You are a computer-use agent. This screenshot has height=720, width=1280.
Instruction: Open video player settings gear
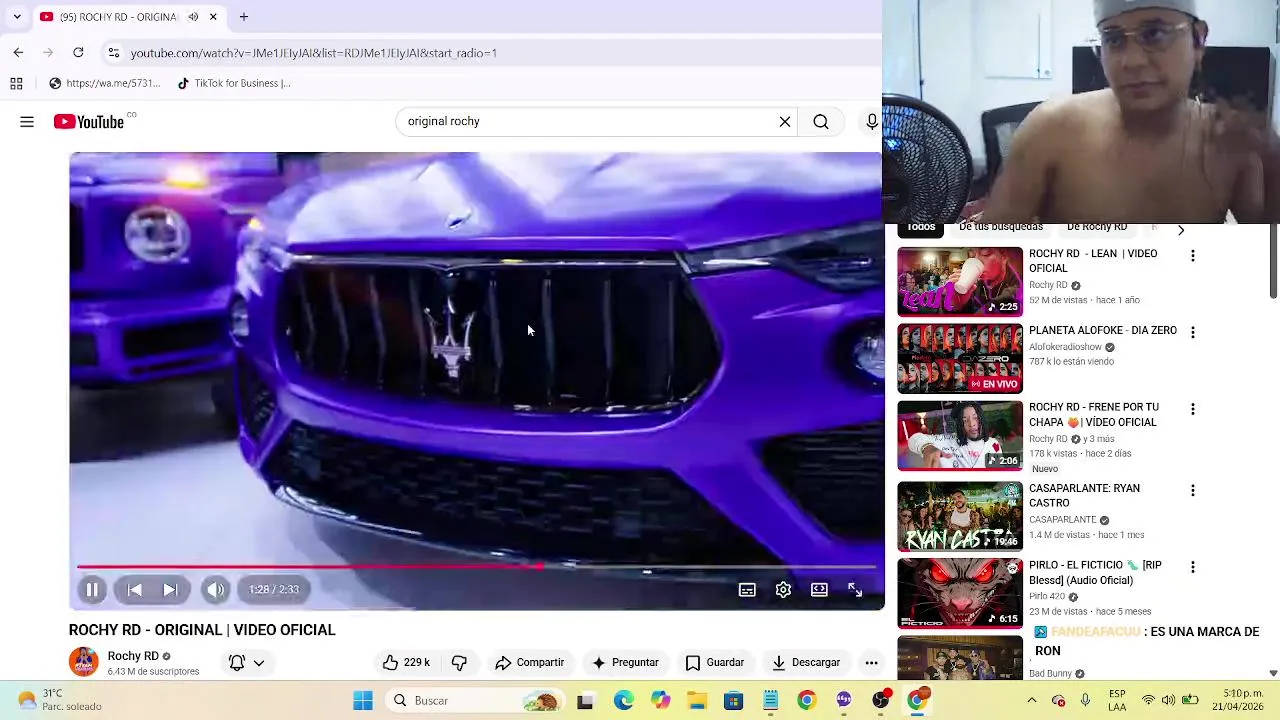pyautogui.click(x=783, y=590)
